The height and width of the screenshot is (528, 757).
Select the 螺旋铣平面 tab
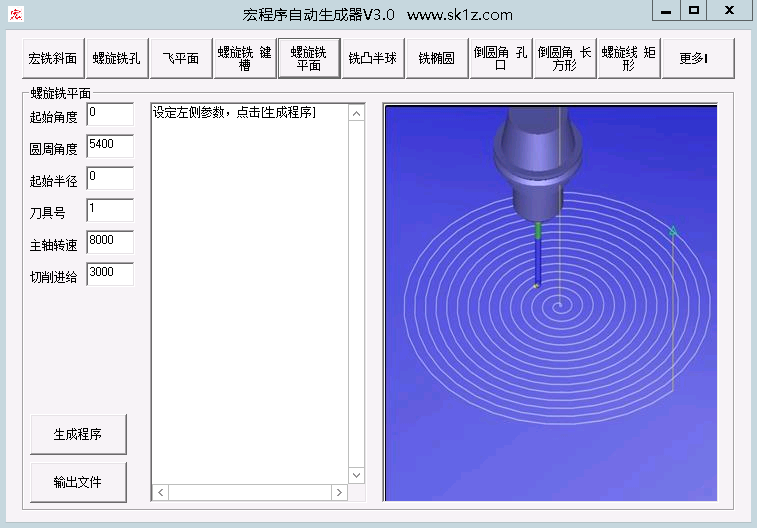(x=309, y=58)
